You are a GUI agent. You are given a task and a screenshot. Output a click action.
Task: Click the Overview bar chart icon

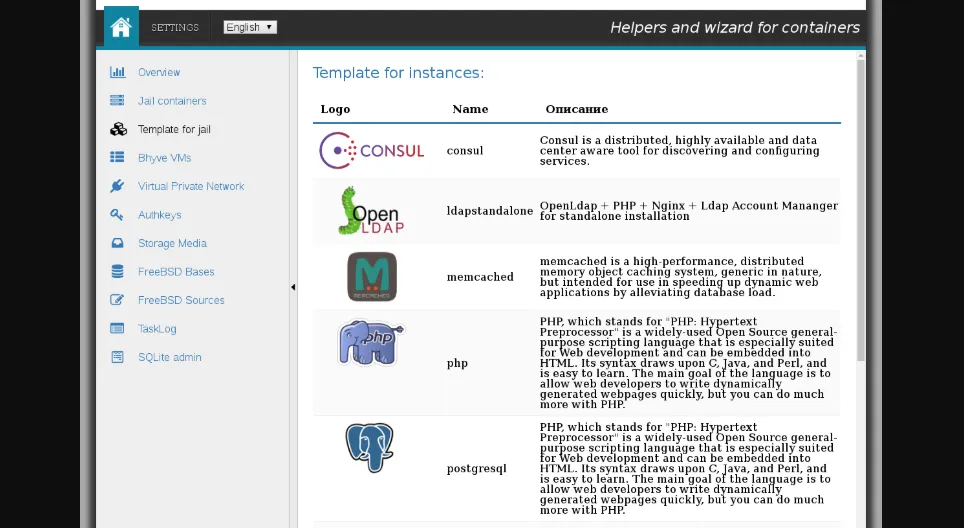pyautogui.click(x=117, y=72)
